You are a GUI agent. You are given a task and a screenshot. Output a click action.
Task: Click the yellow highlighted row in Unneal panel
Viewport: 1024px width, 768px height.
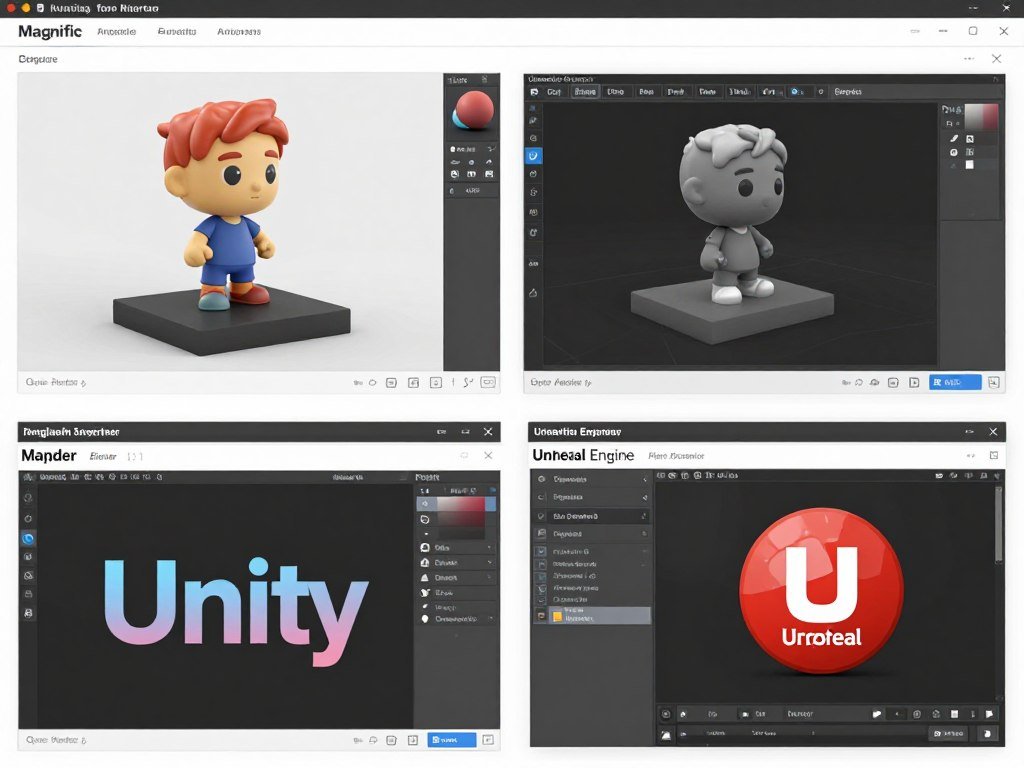tap(600, 615)
